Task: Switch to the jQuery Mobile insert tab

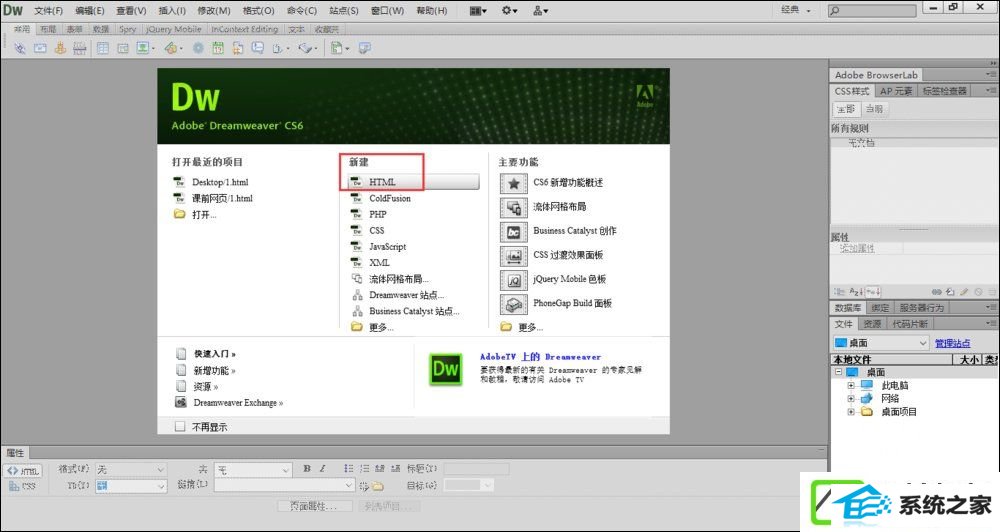Action: 173,29
